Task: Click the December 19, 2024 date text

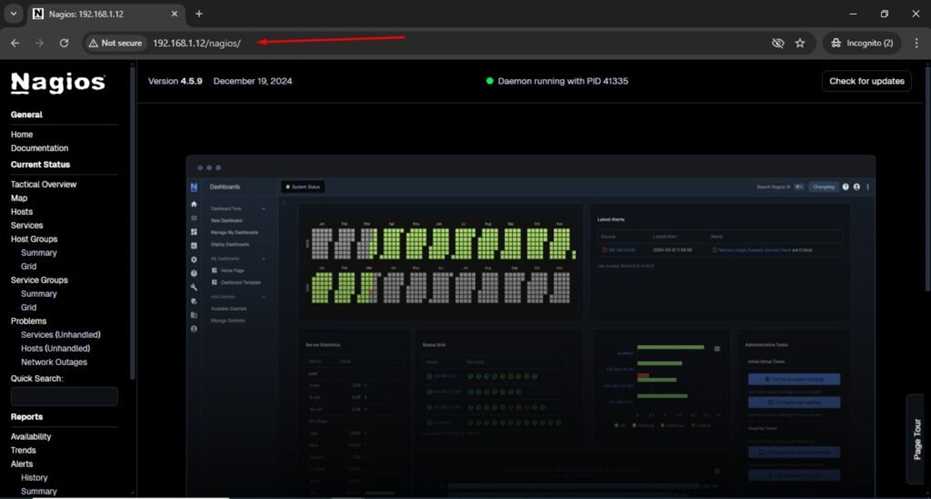Action: pos(253,81)
